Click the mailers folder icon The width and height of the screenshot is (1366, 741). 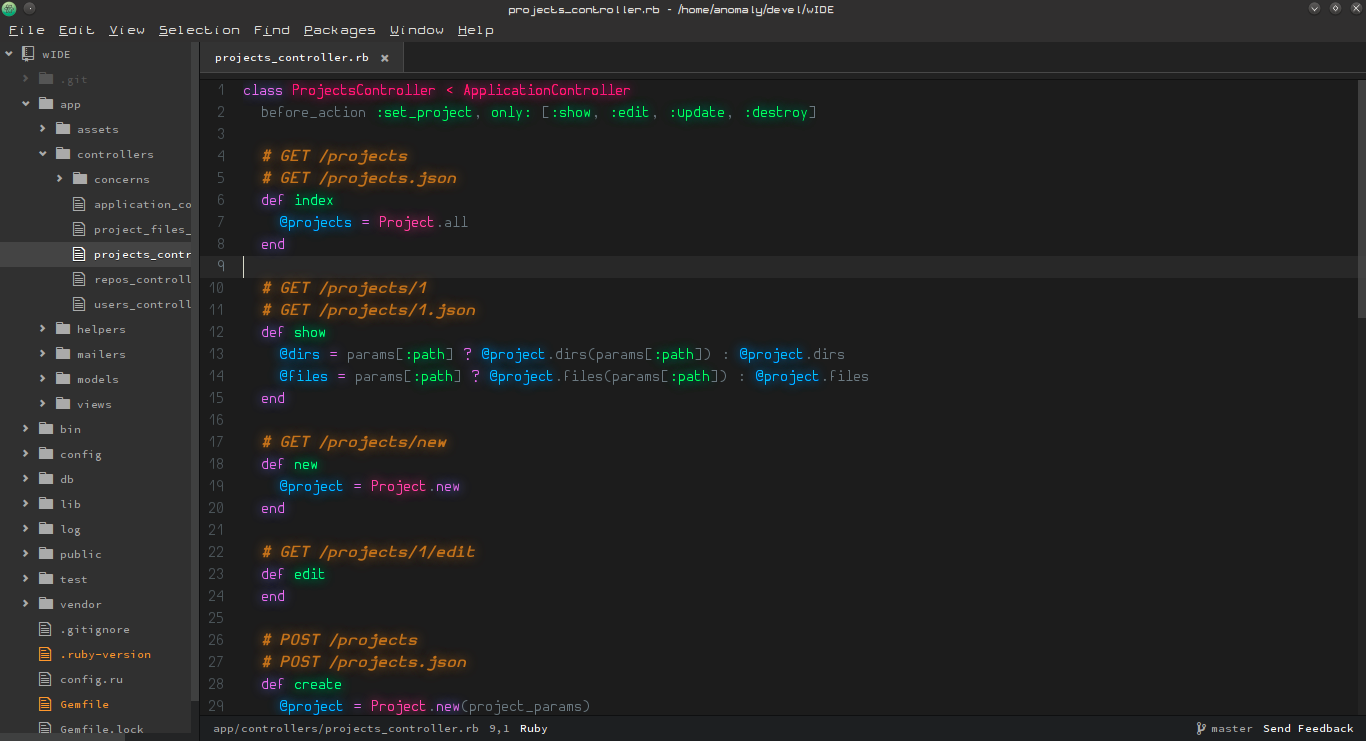click(63, 354)
